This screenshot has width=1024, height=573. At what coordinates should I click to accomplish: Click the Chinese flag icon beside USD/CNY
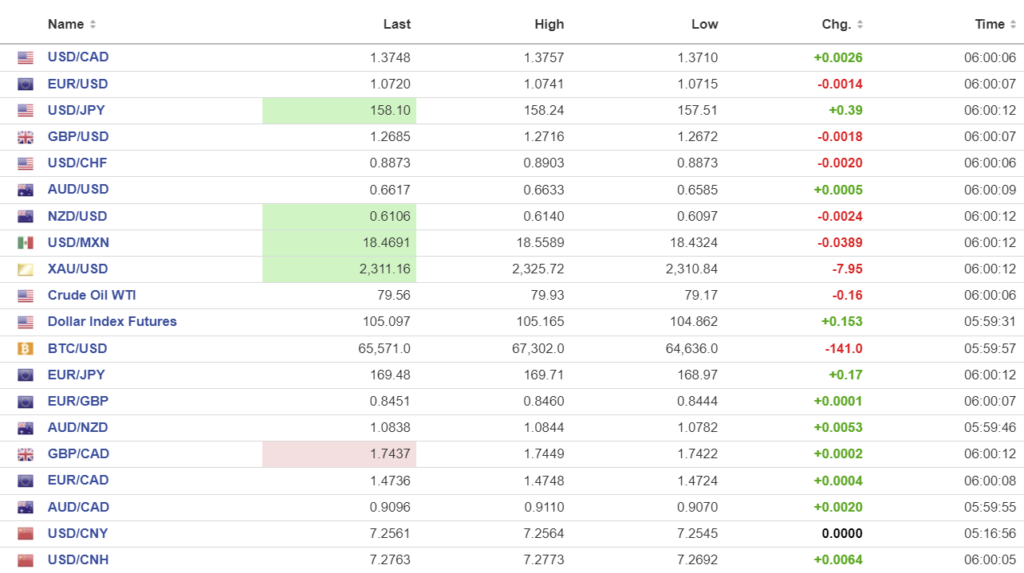click(x=26, y=534)
